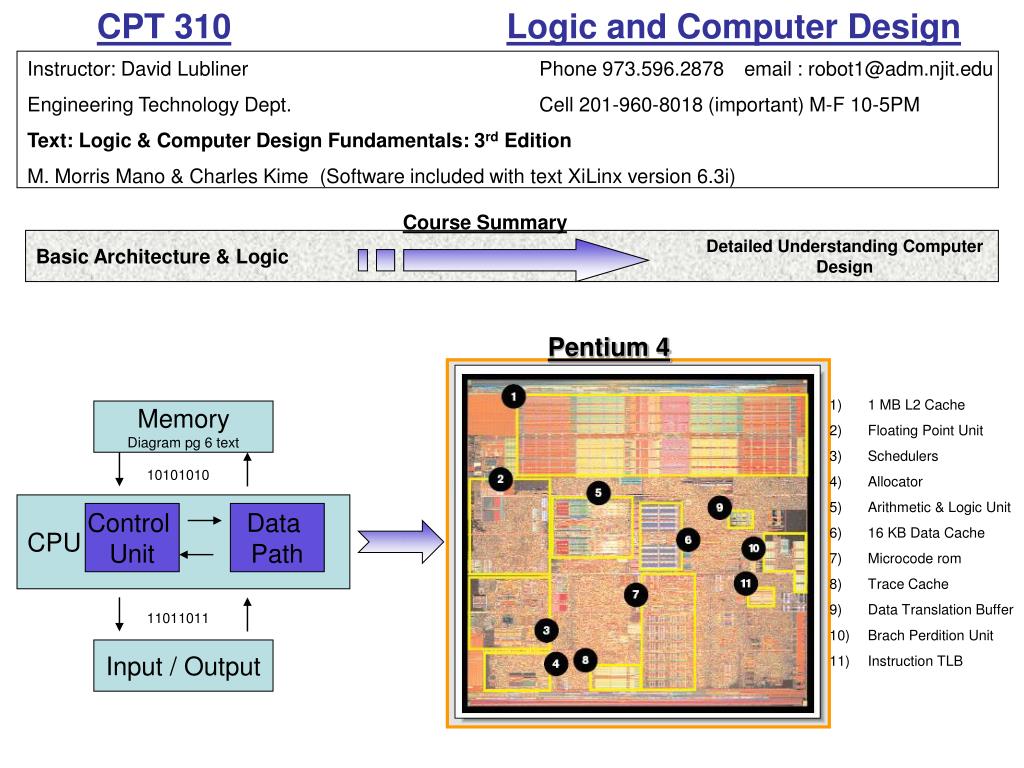Select "Text: Logic & Computer Design Fundamentals: 3rd Edition"
Screen dimensions: 1024x768
click(x=299, y=140)
